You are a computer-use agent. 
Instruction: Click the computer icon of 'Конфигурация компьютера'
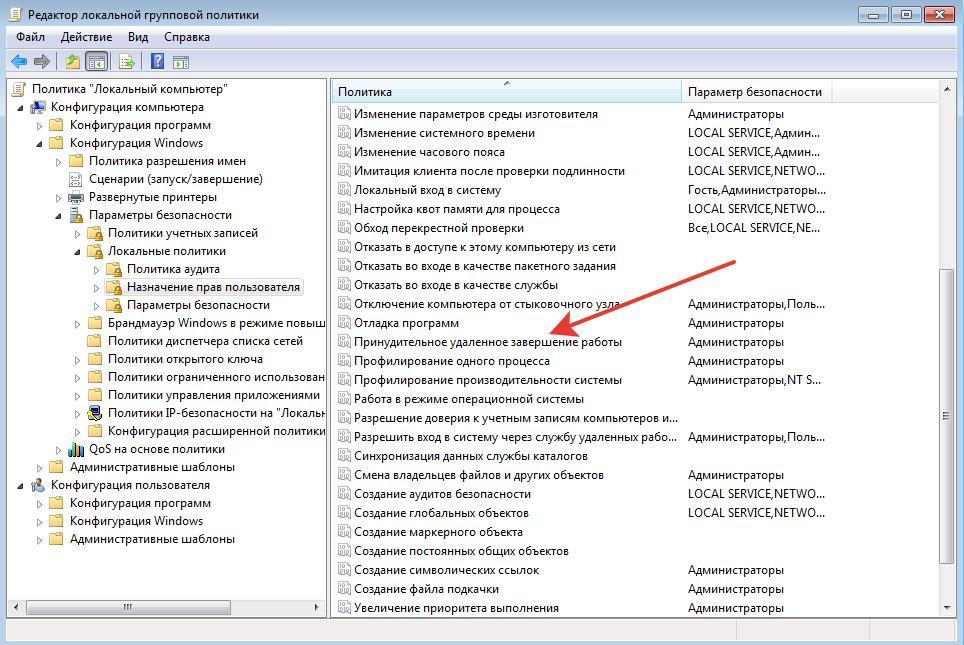click(38, 107)
